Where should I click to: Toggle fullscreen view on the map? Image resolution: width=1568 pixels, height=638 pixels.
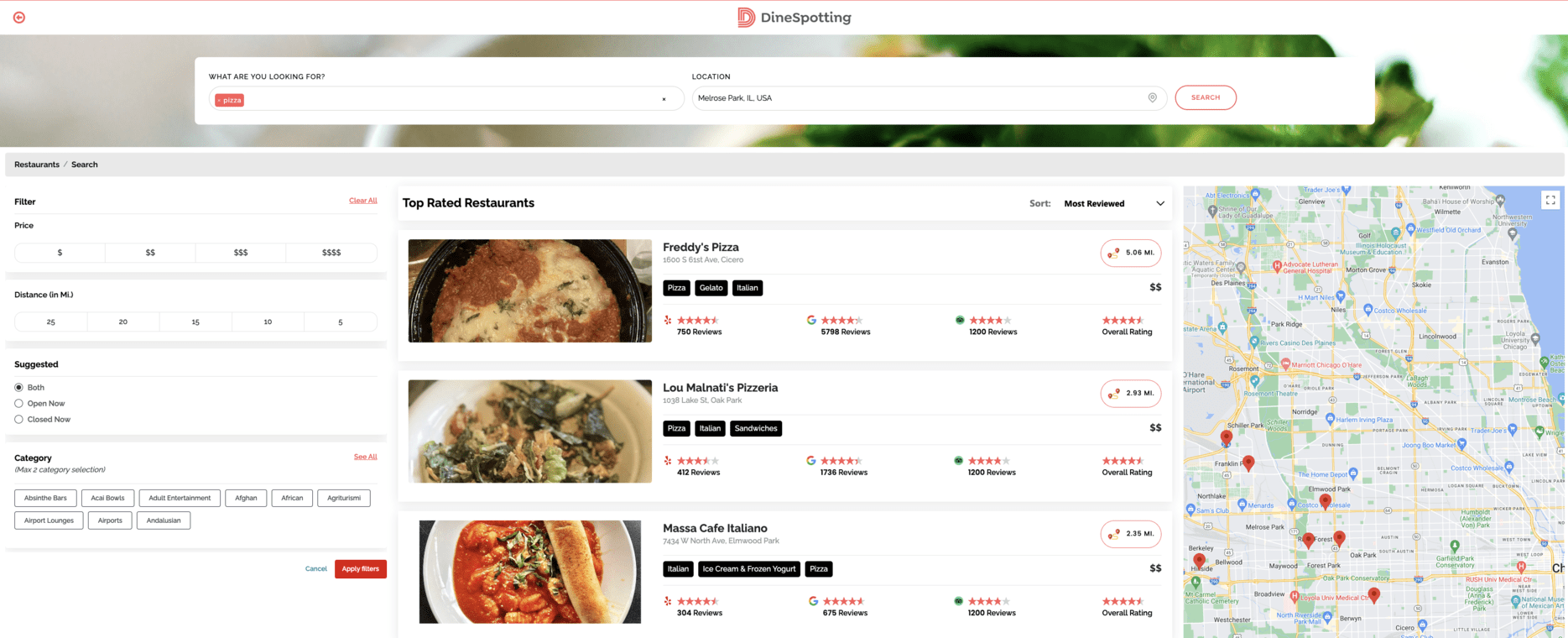[1550, 200]
